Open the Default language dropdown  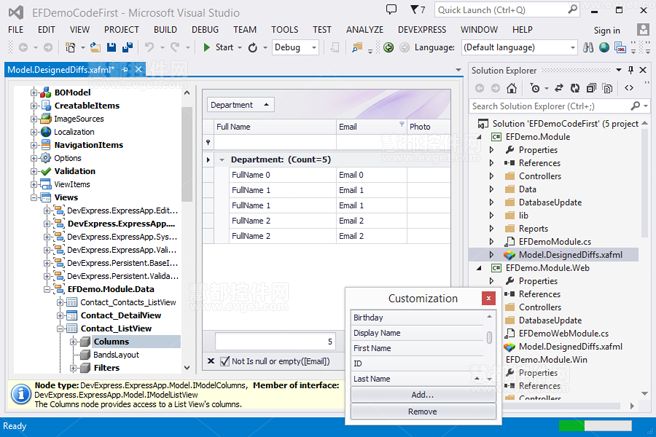click(572, 48)
